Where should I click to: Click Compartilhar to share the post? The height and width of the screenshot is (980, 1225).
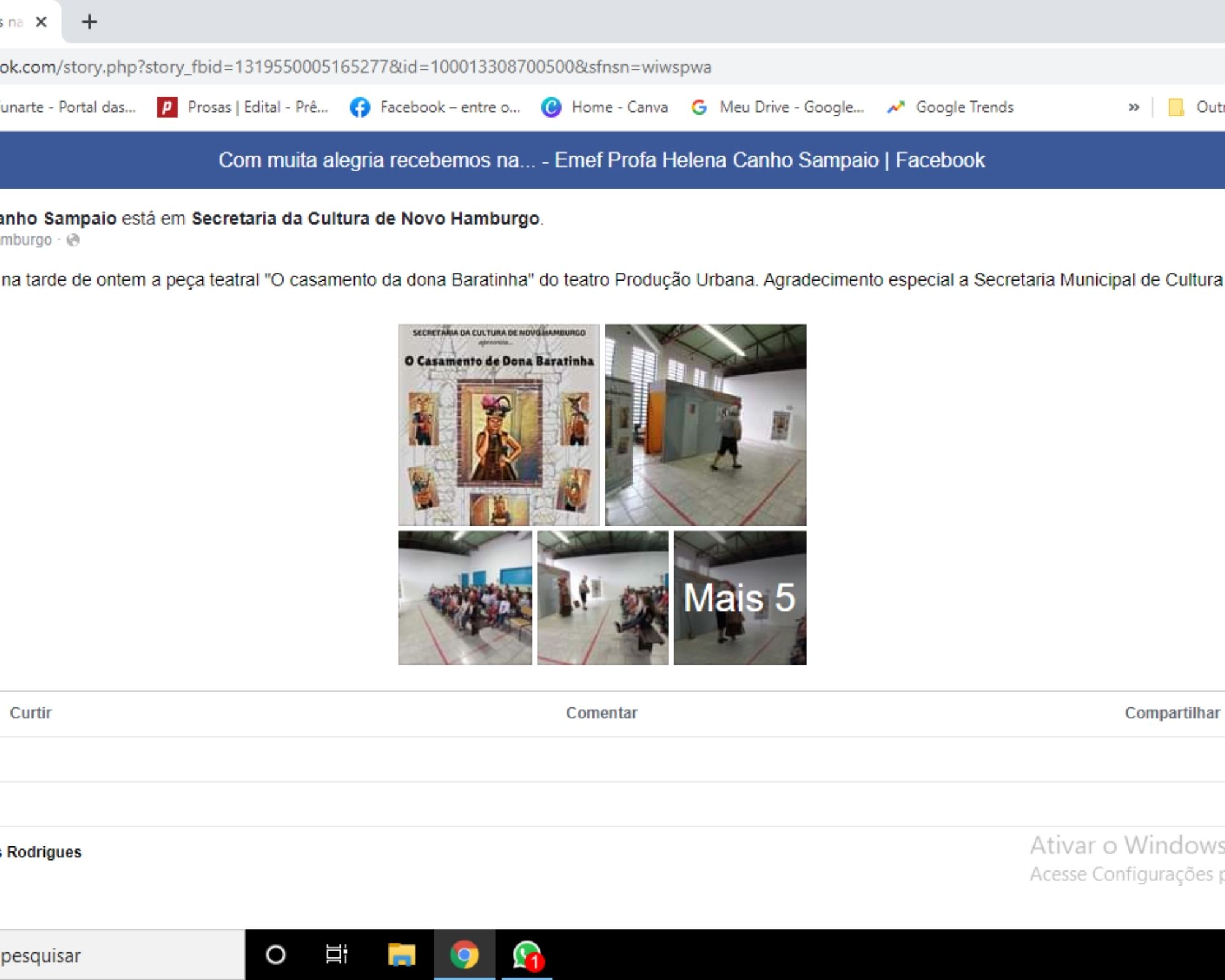(1172, 713)
